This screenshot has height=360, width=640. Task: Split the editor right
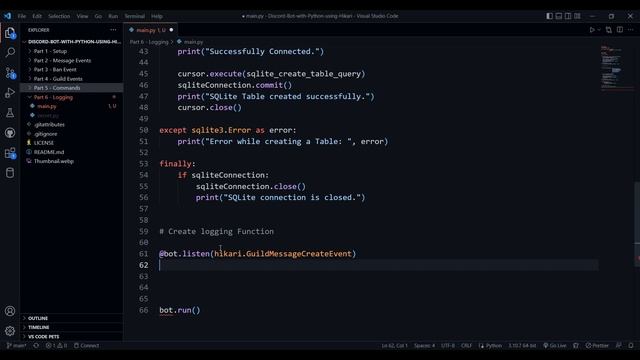pos(620,30)
